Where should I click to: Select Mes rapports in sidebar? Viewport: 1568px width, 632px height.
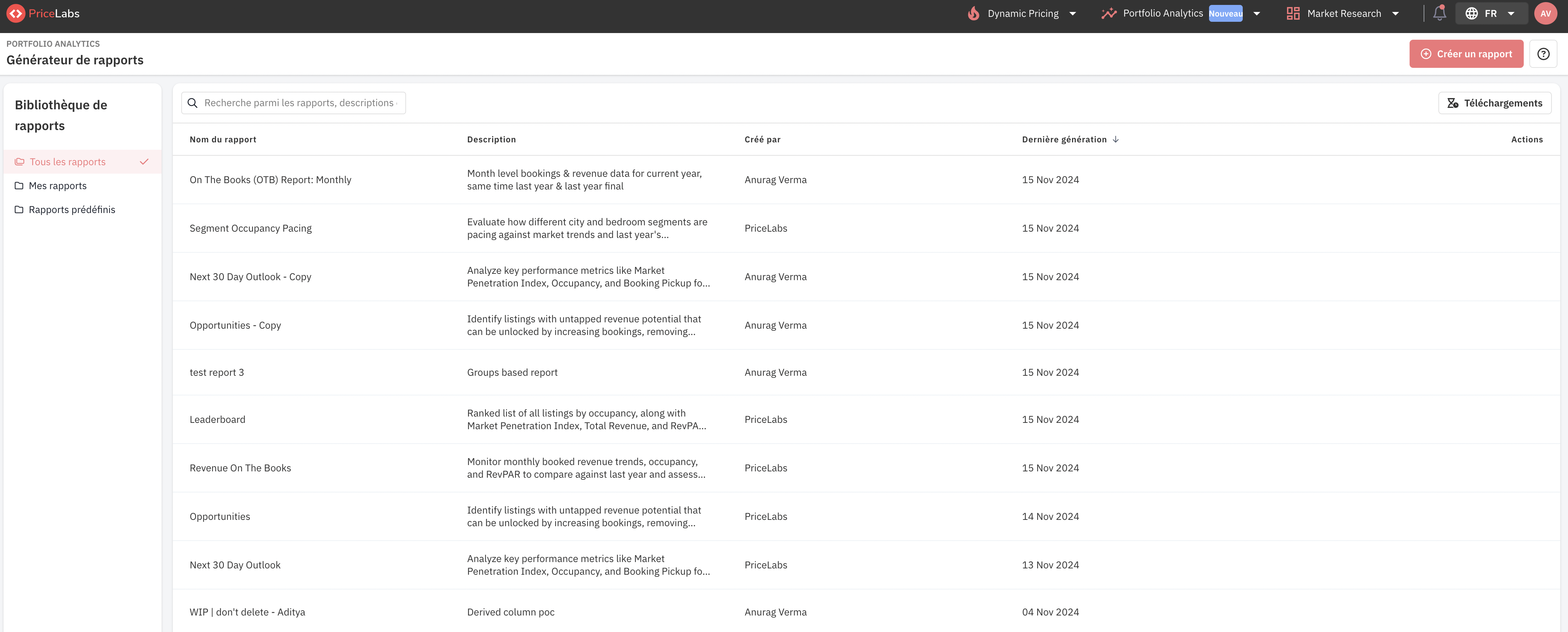point(82,186)
